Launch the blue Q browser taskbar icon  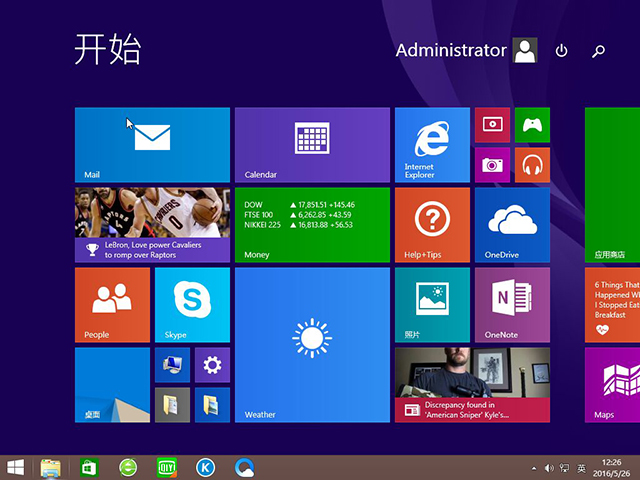pyautogui.click(x=244, y=468)
